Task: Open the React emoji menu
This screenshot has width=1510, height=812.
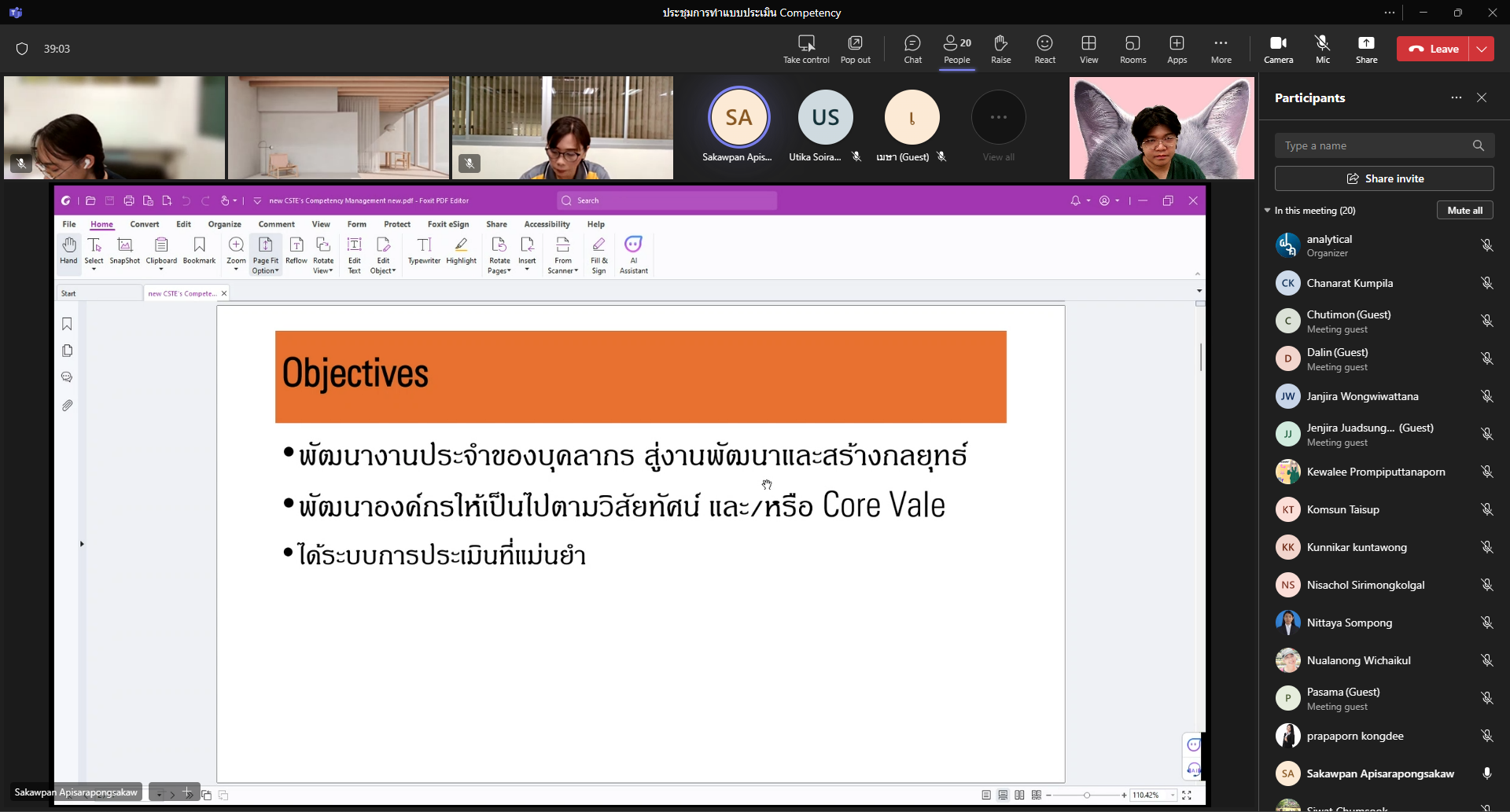Action: click(1044, 49)
